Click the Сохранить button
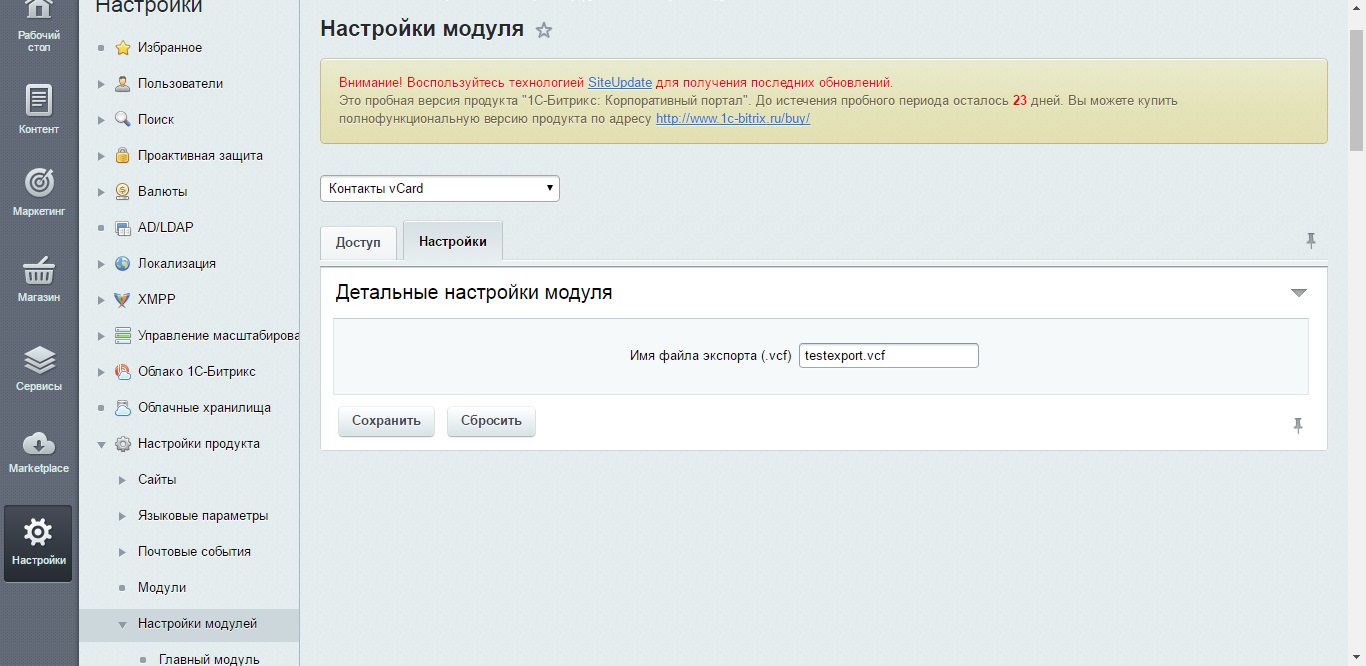The image size is (1366, 666). [x=386, y=421]
